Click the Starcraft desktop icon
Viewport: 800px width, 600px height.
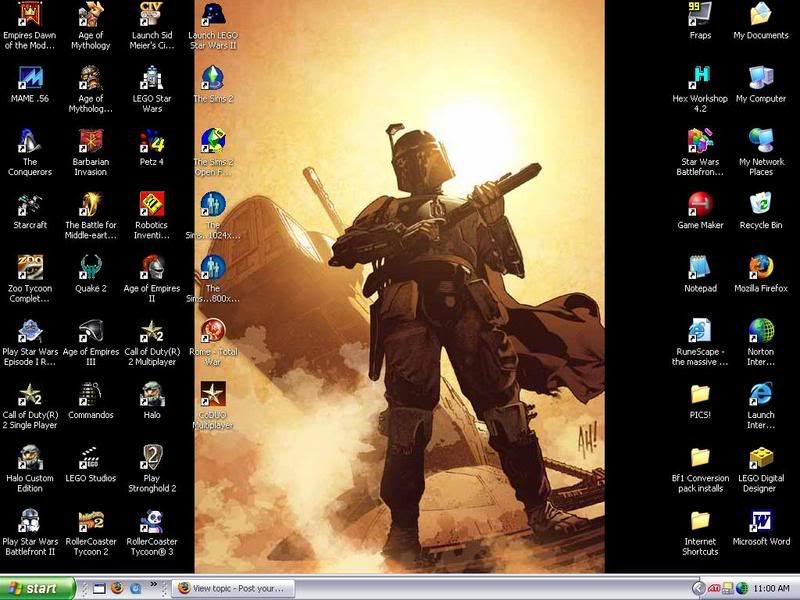tap(30, 211)
